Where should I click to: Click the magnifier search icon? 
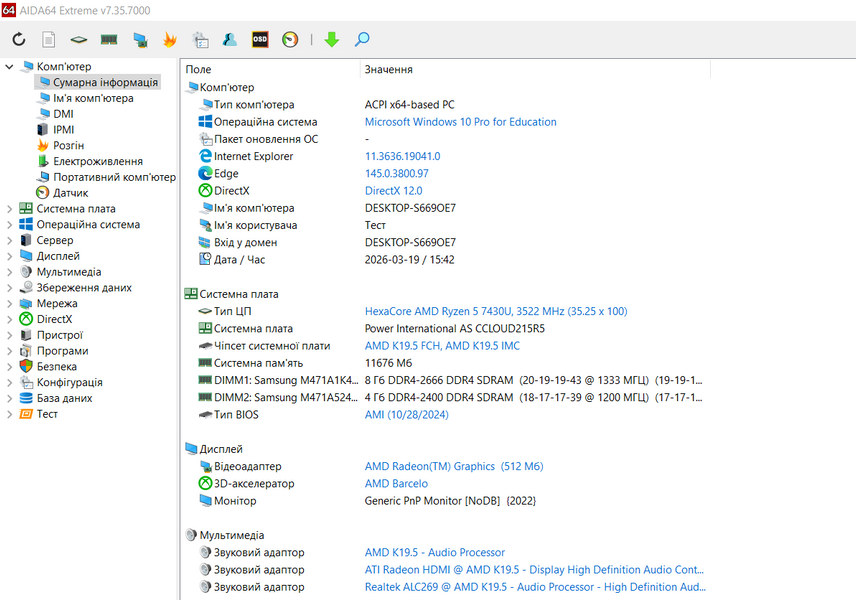pyautogui.click(x=362, y=39)
